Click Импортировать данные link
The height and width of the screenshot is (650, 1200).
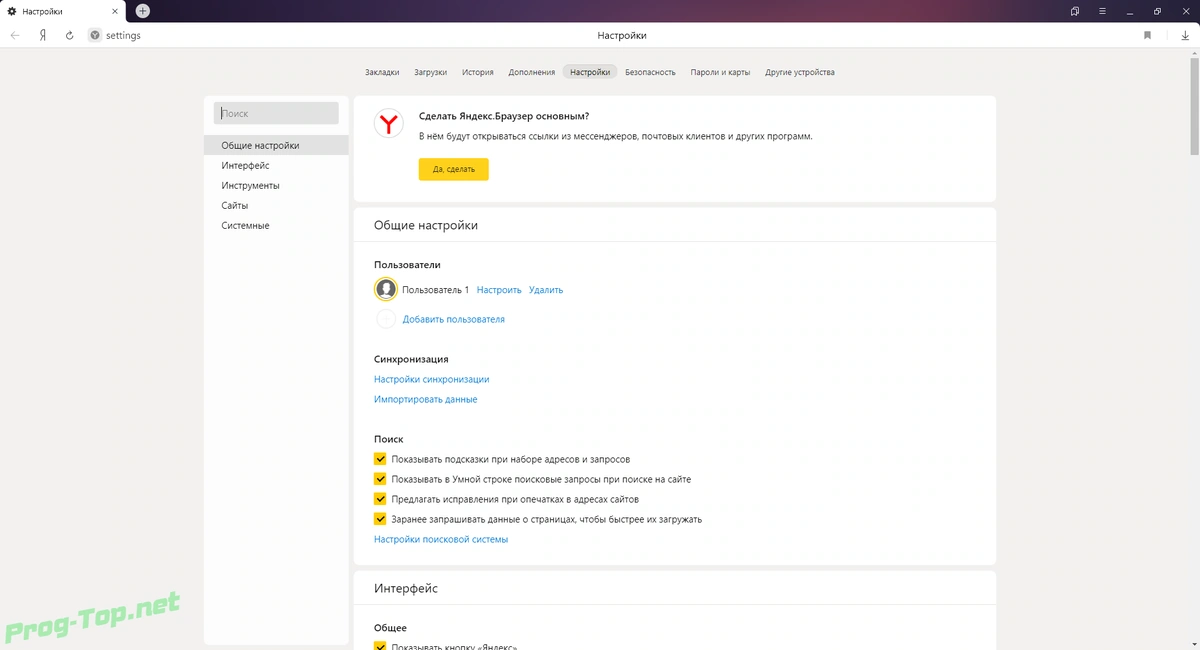click(x=426, y=400)
